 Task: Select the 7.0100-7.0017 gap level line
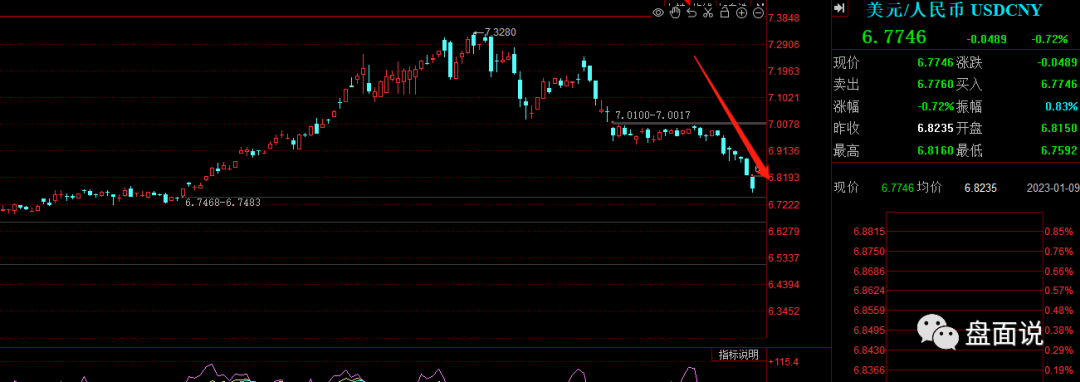coord(652,116)
